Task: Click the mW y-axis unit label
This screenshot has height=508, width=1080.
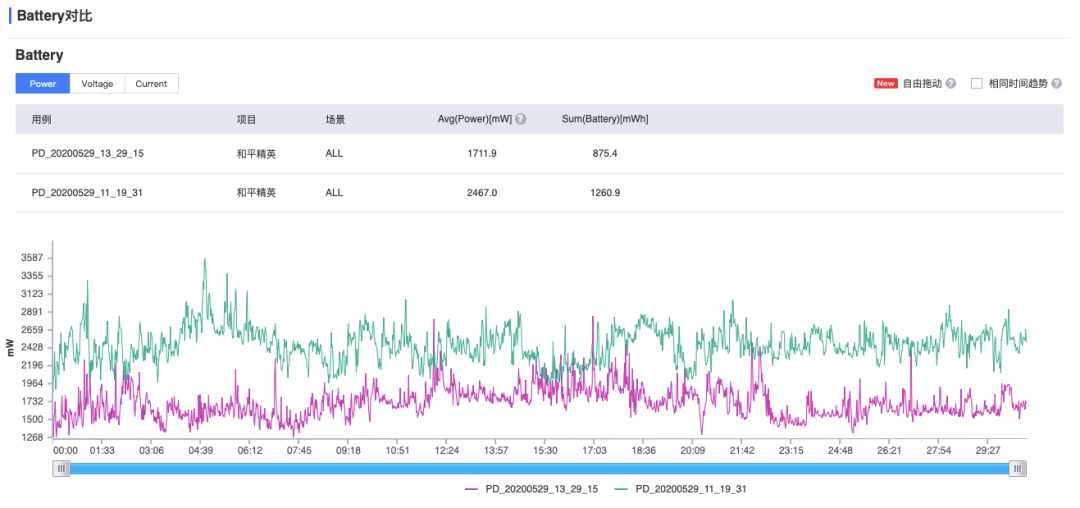Action: (11, 348)
